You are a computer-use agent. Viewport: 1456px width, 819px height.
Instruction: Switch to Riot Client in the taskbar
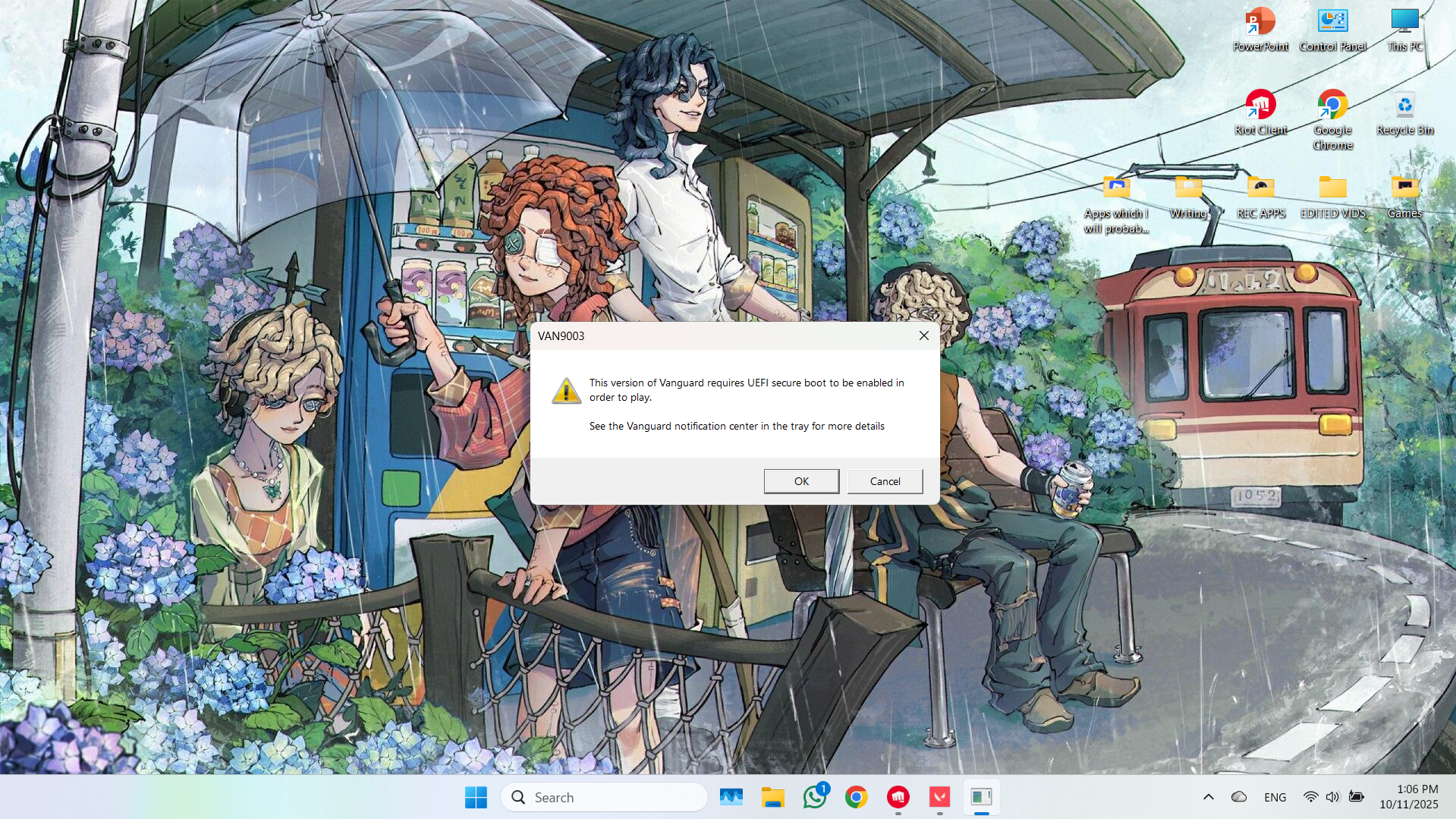[898, 797]
